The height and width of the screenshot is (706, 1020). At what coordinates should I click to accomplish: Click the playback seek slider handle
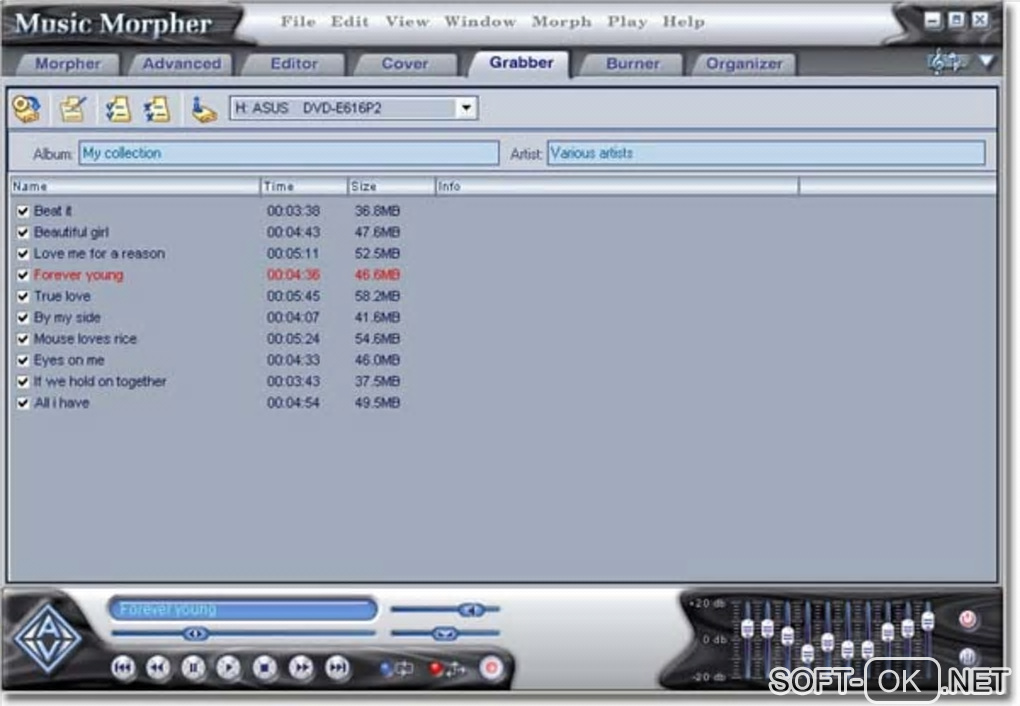pos(195,633)
